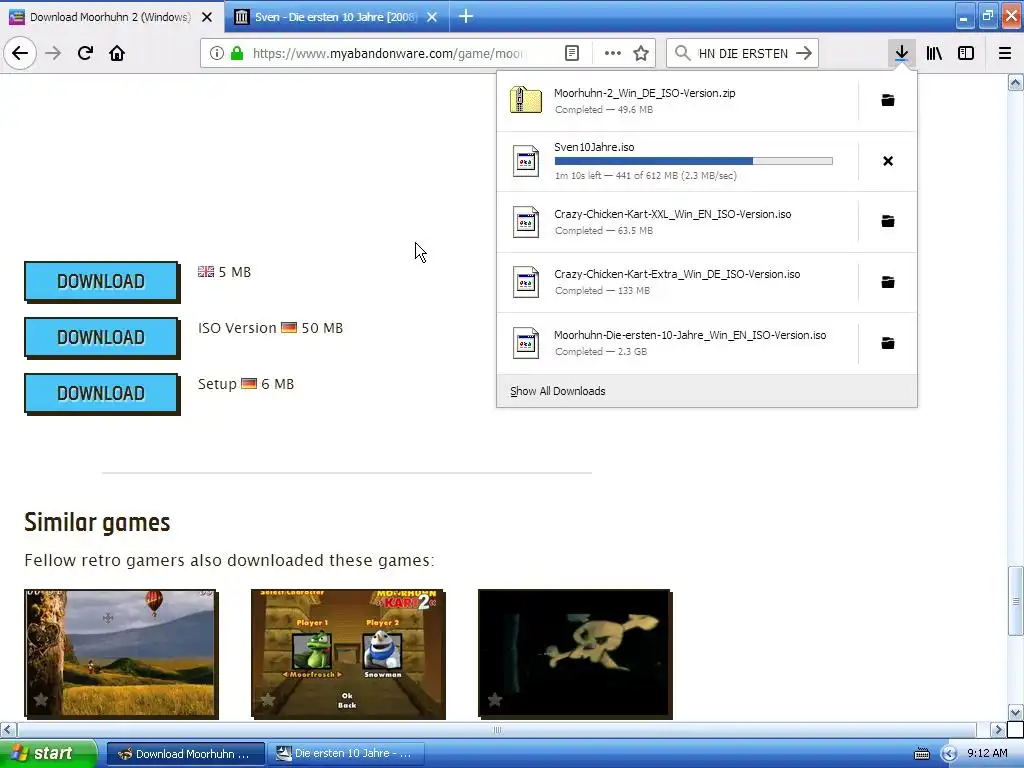Screen dimensions: 1024x768
Task: Open a new browser tab
Action: click(466, 16)
